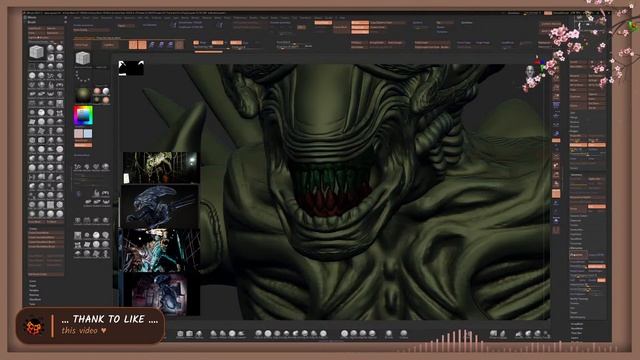Select the leftmost brush icon in the bottom shelf

[x=180, y=334]
